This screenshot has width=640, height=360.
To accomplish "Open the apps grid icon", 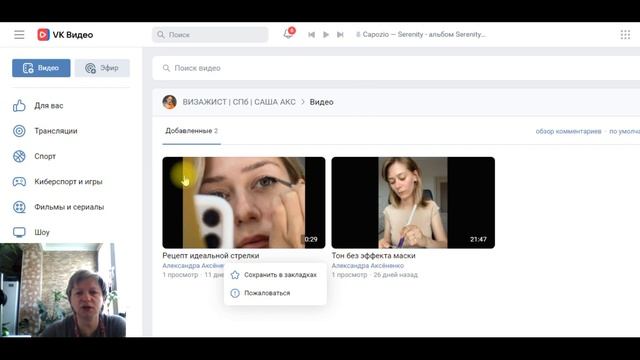I will tap(625, 35).
